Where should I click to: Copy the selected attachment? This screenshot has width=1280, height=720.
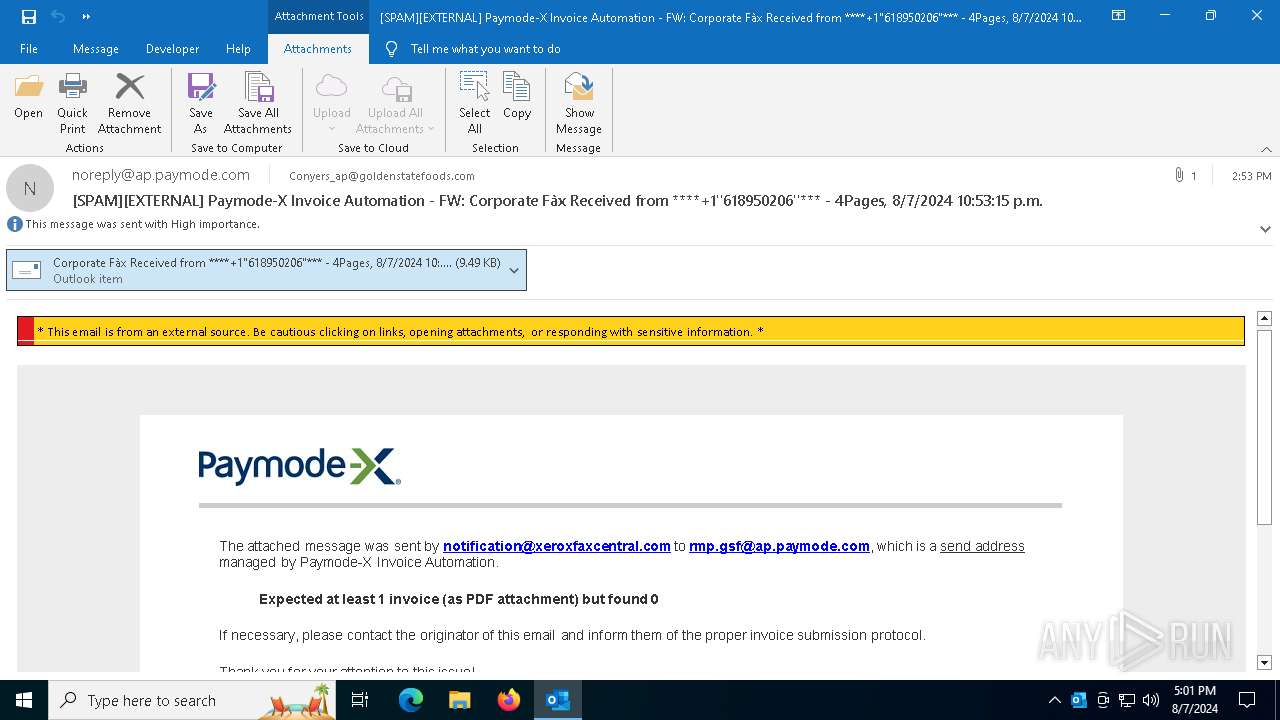tap(517, 97)
